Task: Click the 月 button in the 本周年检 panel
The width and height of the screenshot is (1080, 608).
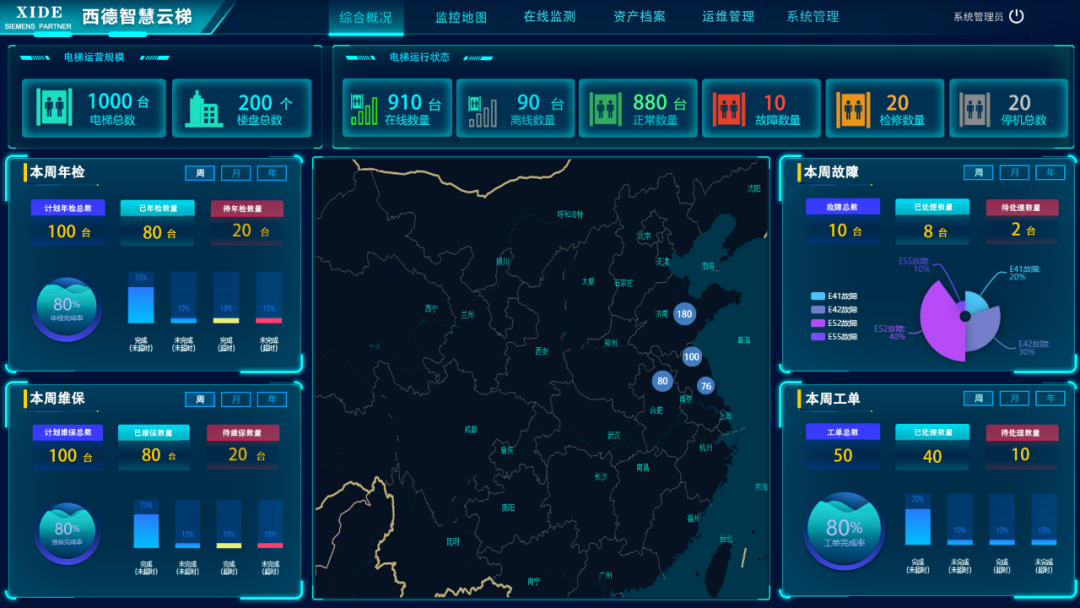Action: click(235, 172)
